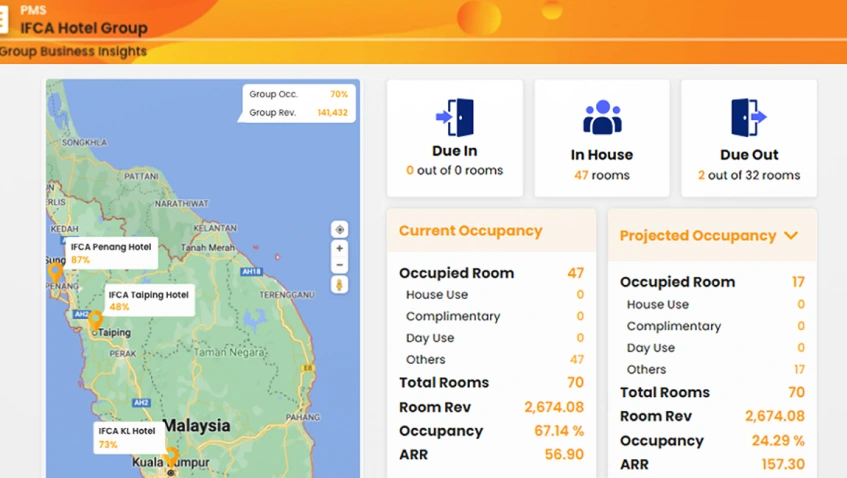Click the IFCA Hotel Group title

click(x=84, y=28)
